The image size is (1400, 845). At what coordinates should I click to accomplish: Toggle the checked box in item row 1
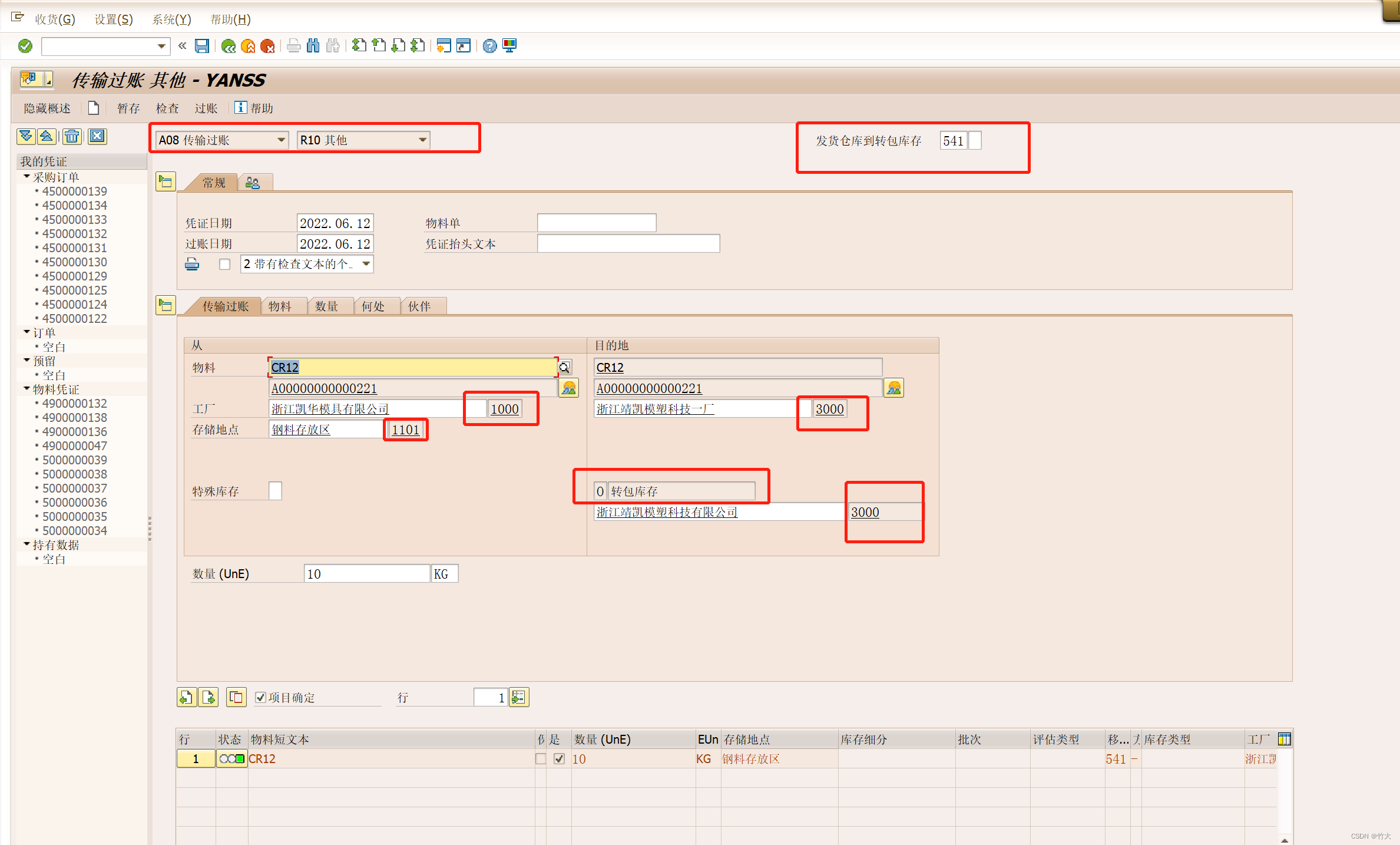(x=559, y=759)
